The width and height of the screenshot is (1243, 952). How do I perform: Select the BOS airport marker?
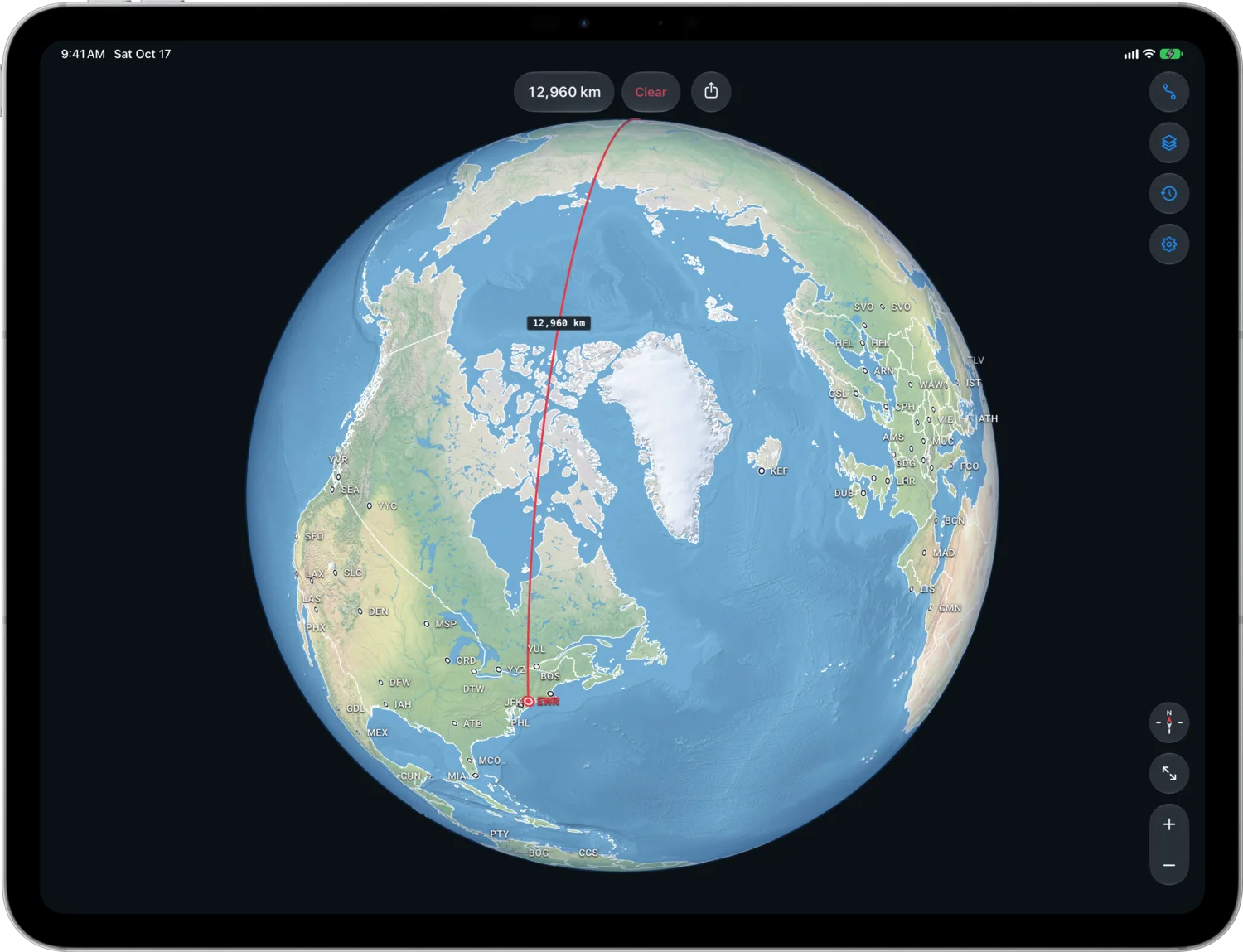coord(550,693)
